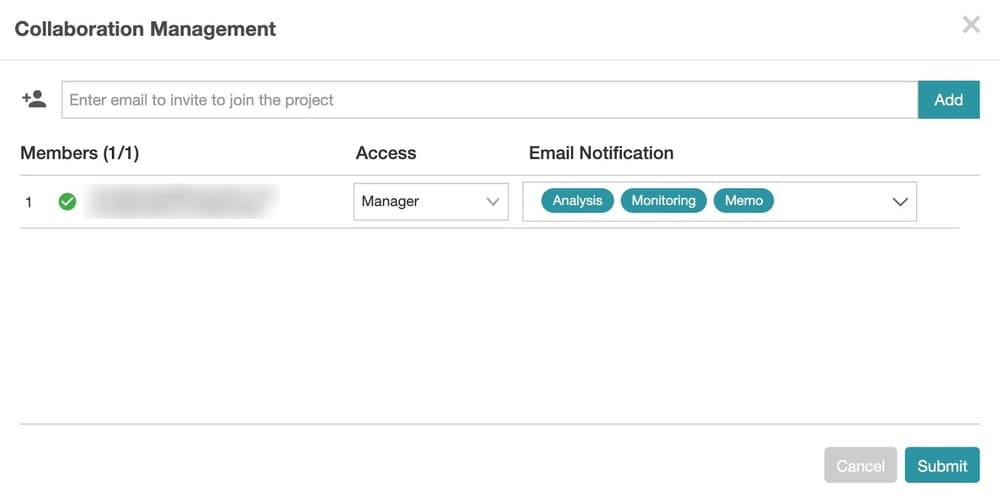Viewport: 1000px width, 503px height.
Task: Click the chevron beside Manager
Action: [x=492, y=201]
